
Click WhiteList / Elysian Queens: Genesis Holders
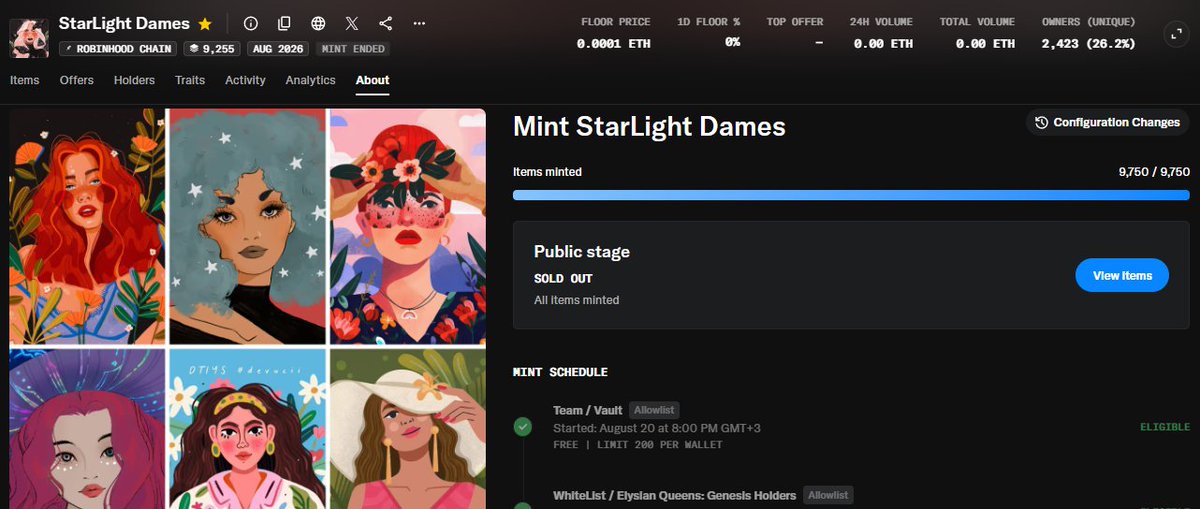(x=675, y=495)
